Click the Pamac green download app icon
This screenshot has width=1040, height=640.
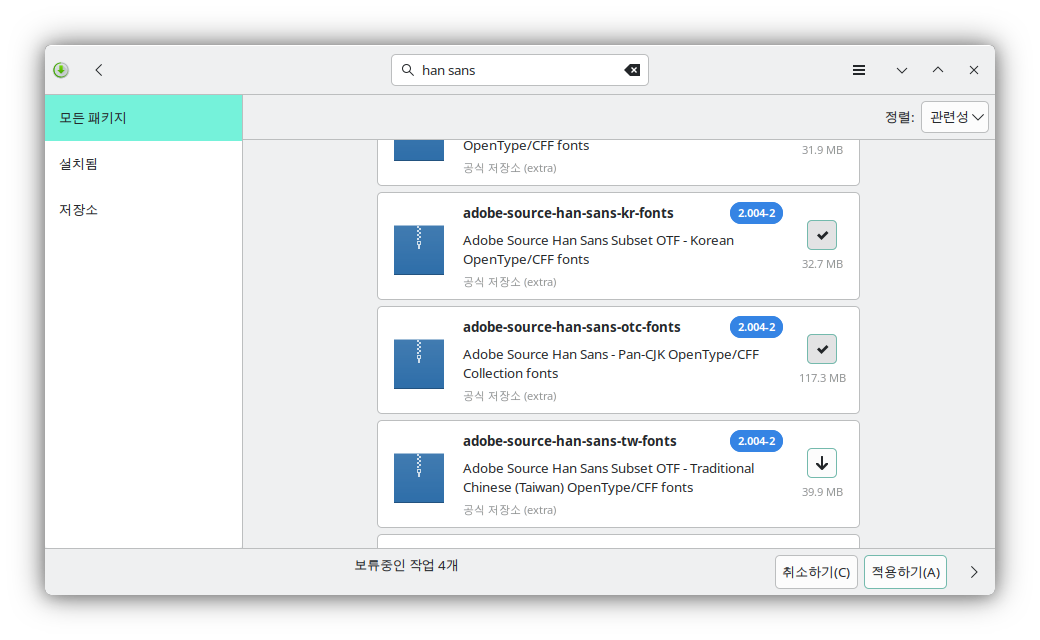pos(61,70)
